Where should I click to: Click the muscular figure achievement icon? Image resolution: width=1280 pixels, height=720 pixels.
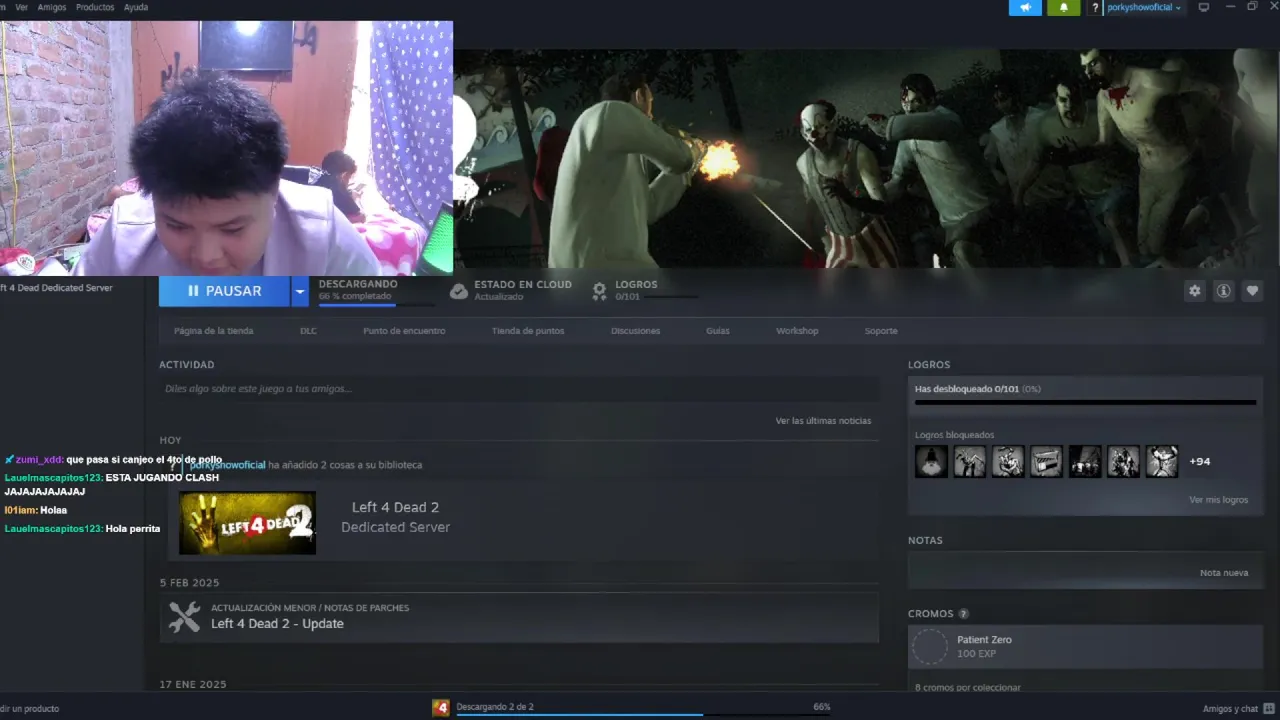[1162, 461]
